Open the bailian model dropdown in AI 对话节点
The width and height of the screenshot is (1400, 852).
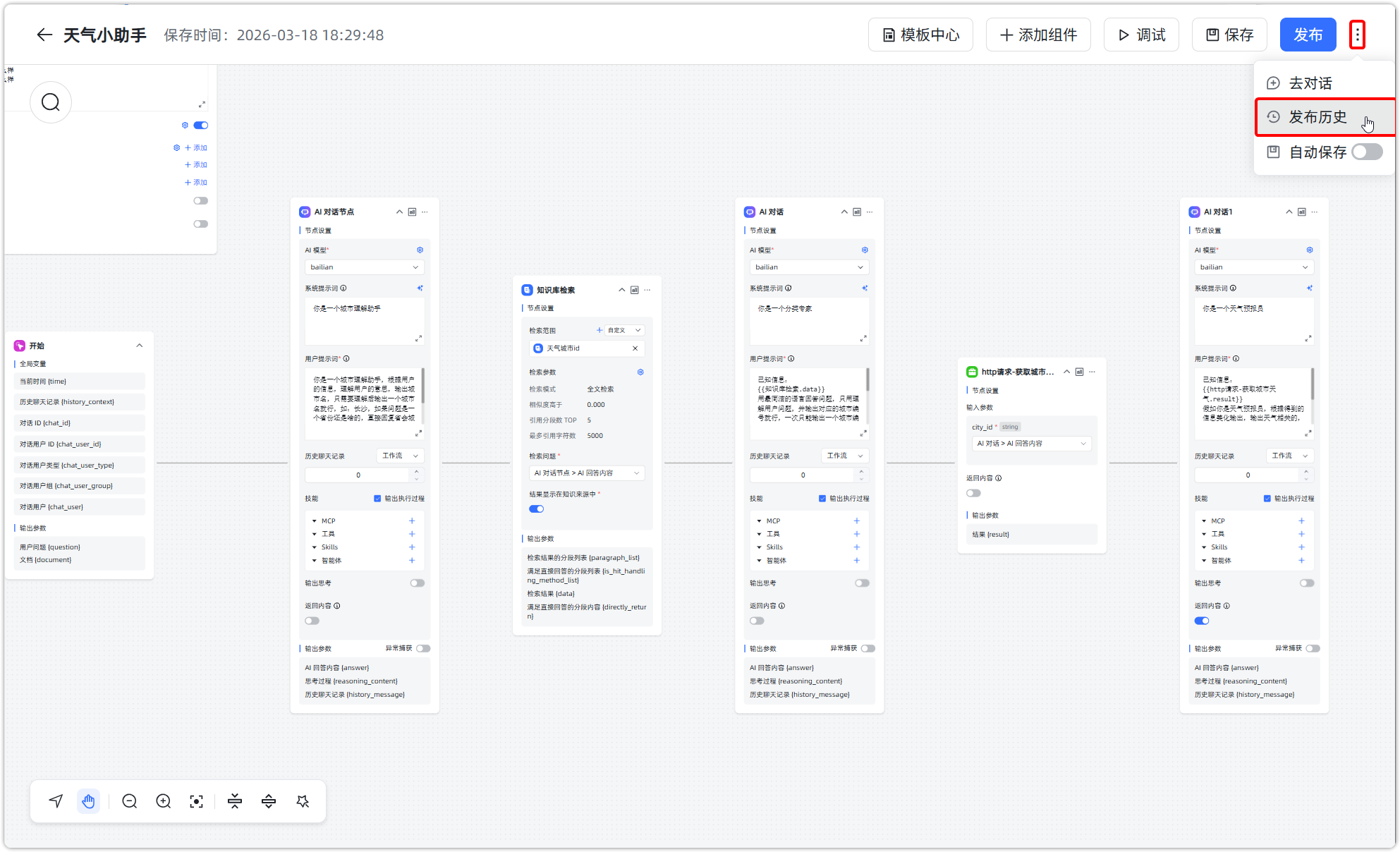tap(365, 267)
